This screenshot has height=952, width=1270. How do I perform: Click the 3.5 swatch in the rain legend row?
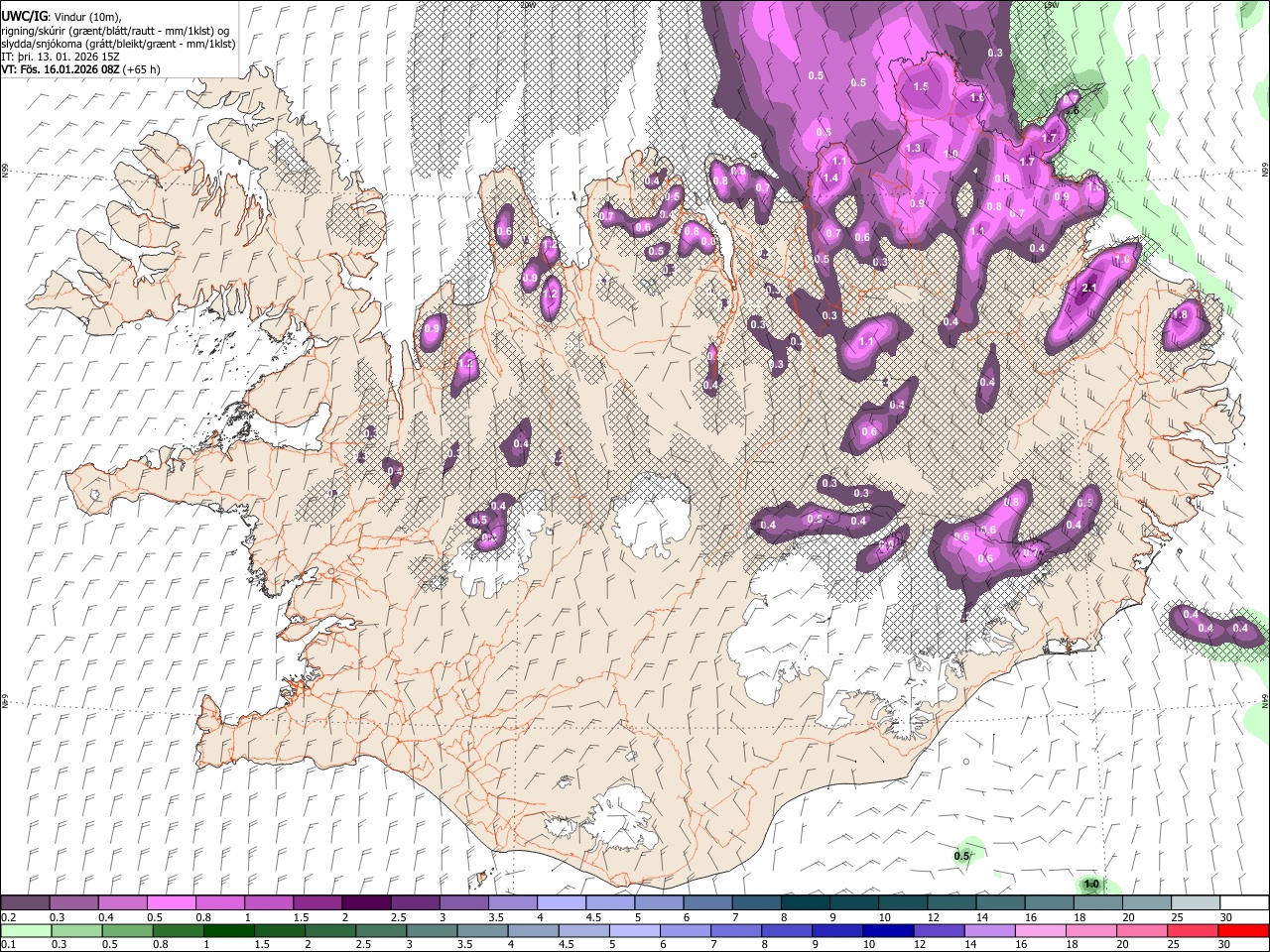[481, 930]
